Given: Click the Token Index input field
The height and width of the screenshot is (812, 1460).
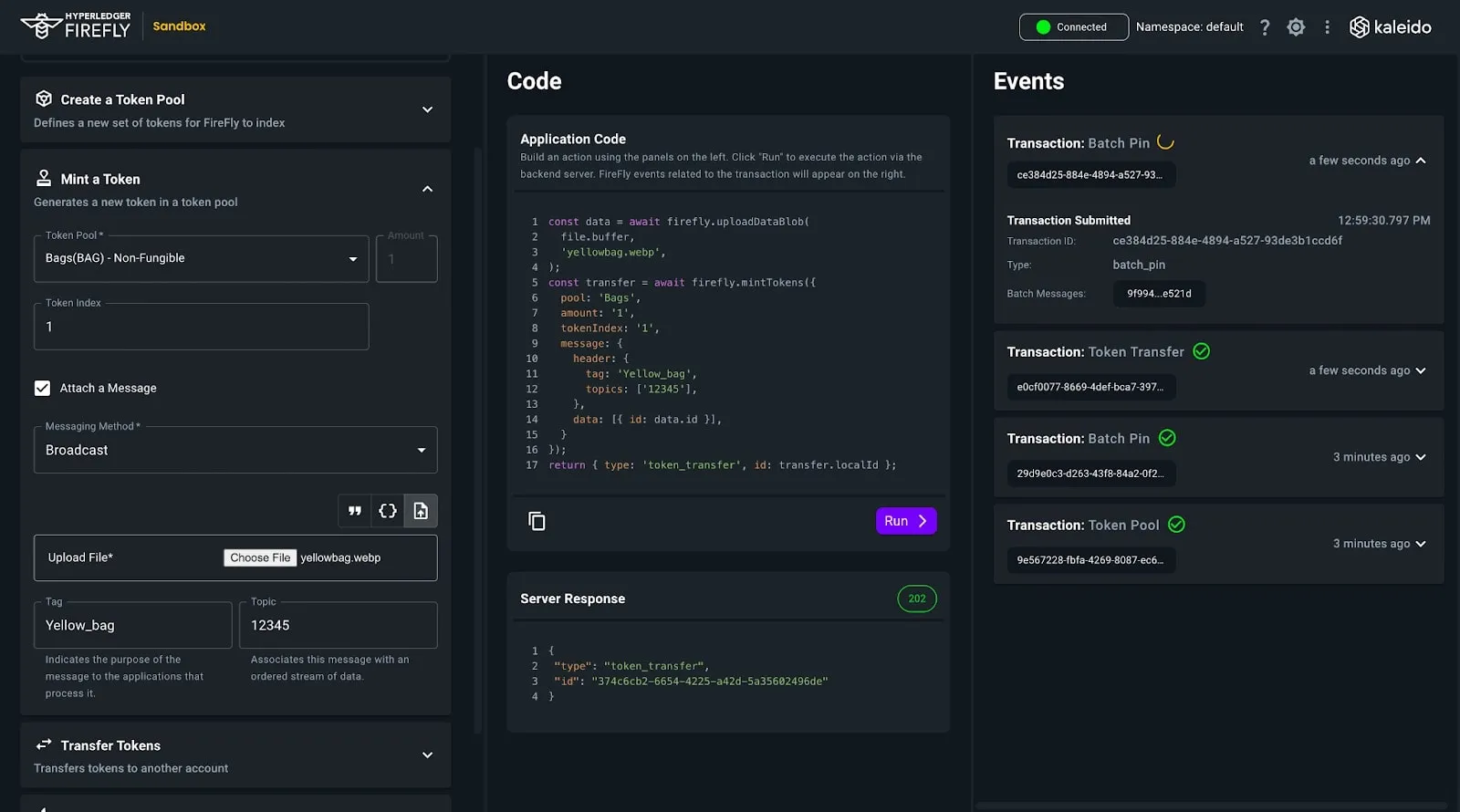Looking at the screenshot, I should [x=201, y=327].
